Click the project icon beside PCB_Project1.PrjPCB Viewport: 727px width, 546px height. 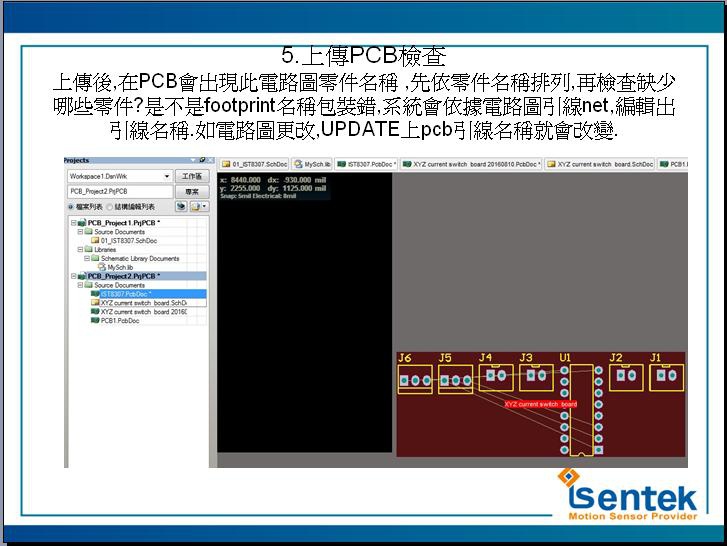click(82, 223)
